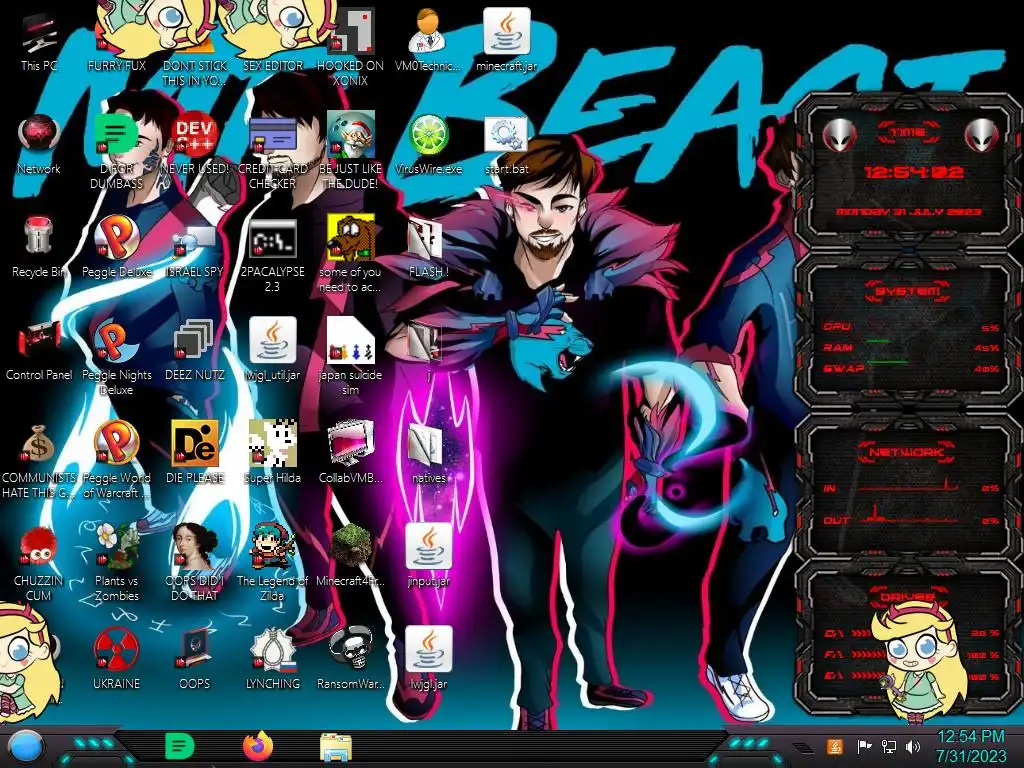
Task: Select the Dev C++ NEVER USED icon
Action: 195,144
